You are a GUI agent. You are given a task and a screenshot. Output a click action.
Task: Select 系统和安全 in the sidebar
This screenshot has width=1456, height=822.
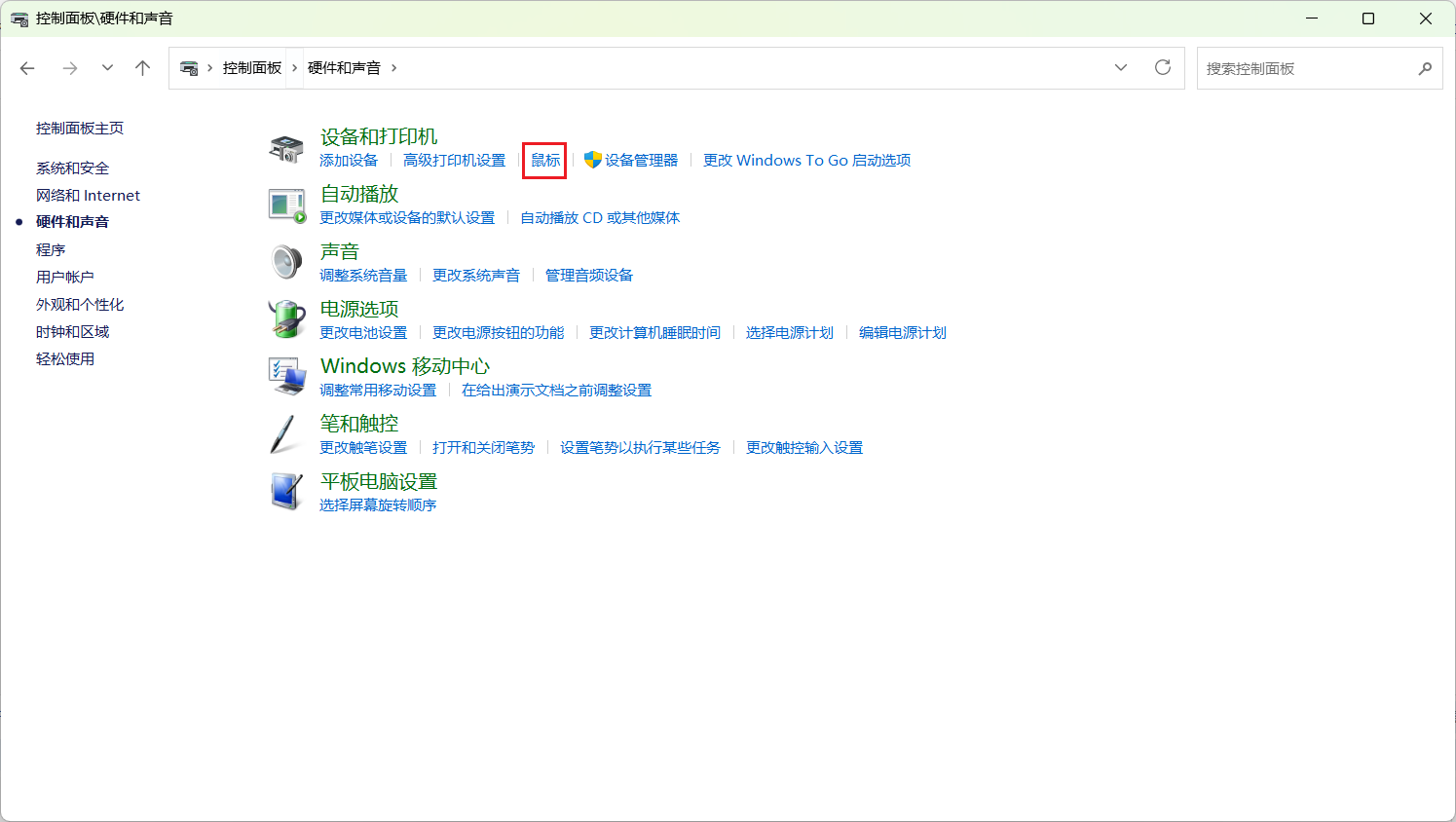[73, 168]
